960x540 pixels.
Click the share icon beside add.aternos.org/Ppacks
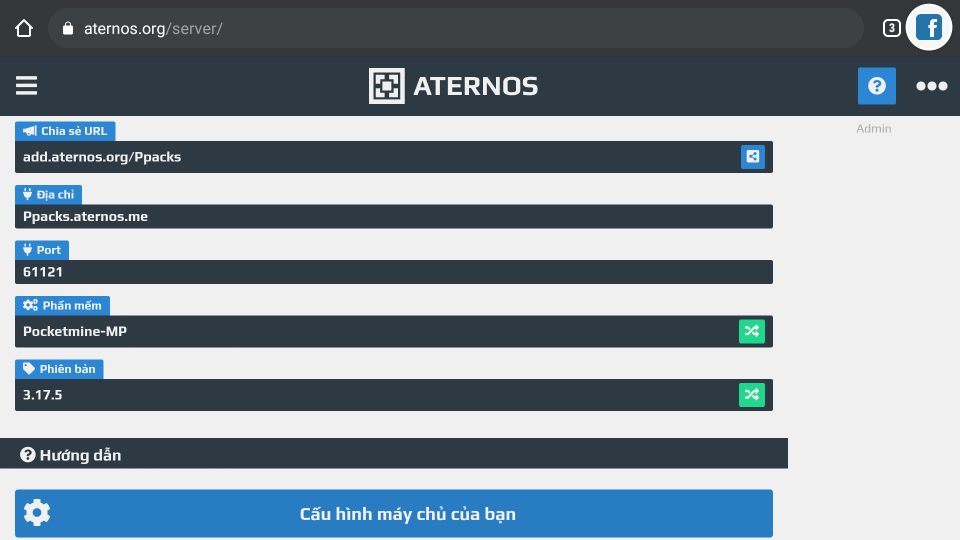click(x=752, y=157)
